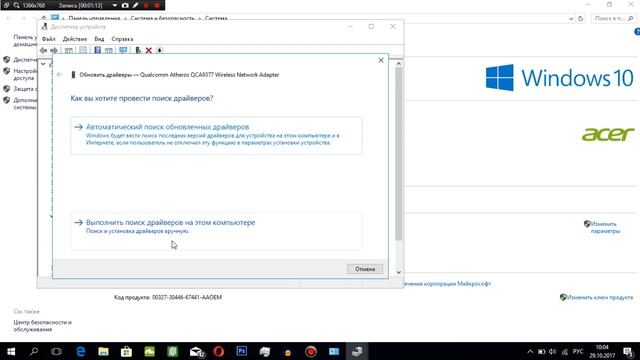640x360 pixels.
Task: Open the Файл menu
Action: click(49, 39)
